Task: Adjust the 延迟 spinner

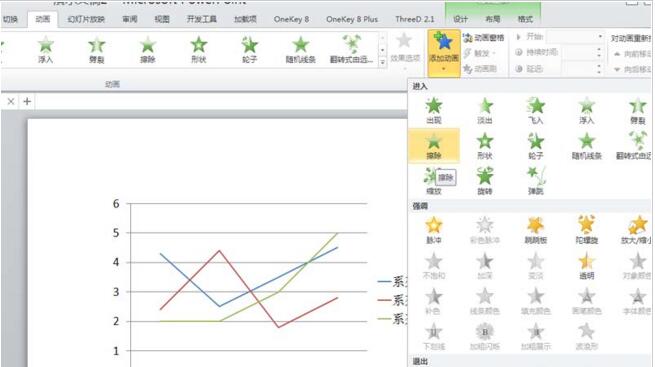Action: [599, 68]
